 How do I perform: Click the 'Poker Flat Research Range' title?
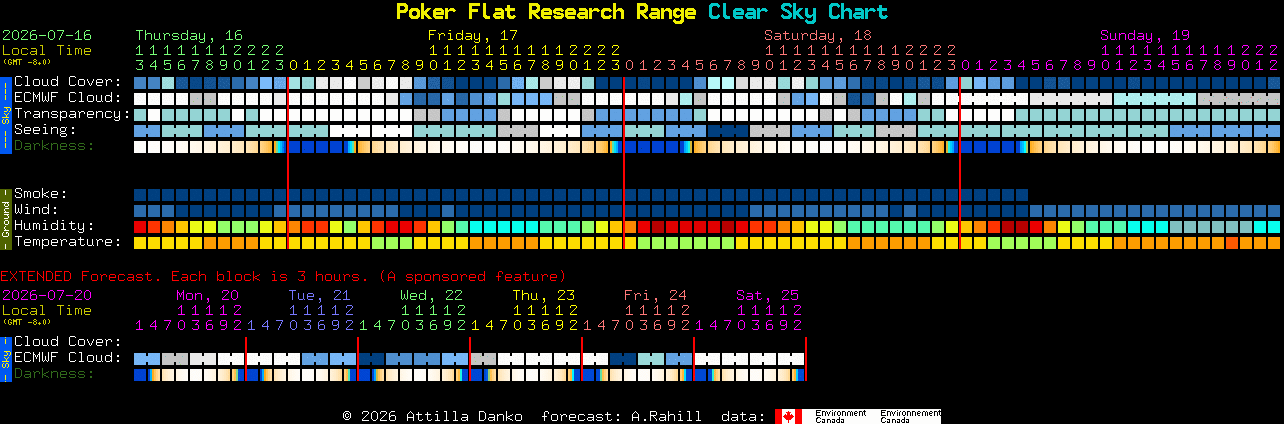546,12
